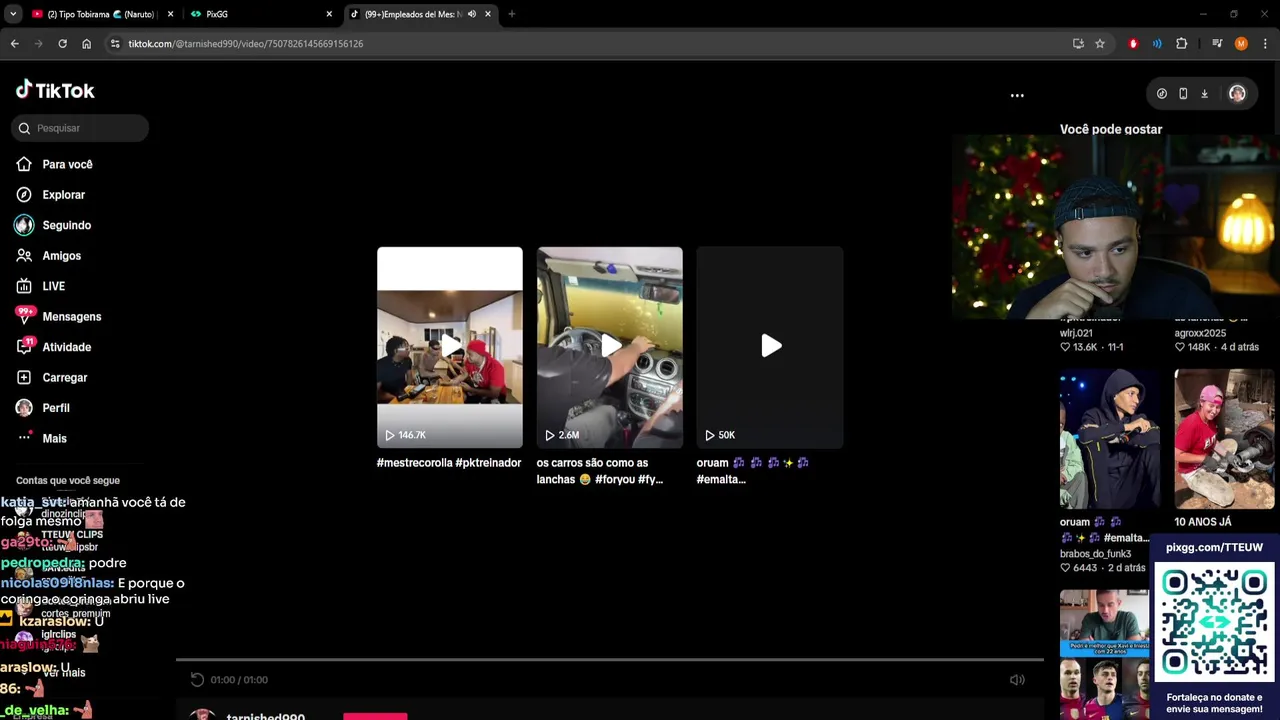Open the three-dots video options menu
Screen dimensions: 1280x720
(1017, 95)
